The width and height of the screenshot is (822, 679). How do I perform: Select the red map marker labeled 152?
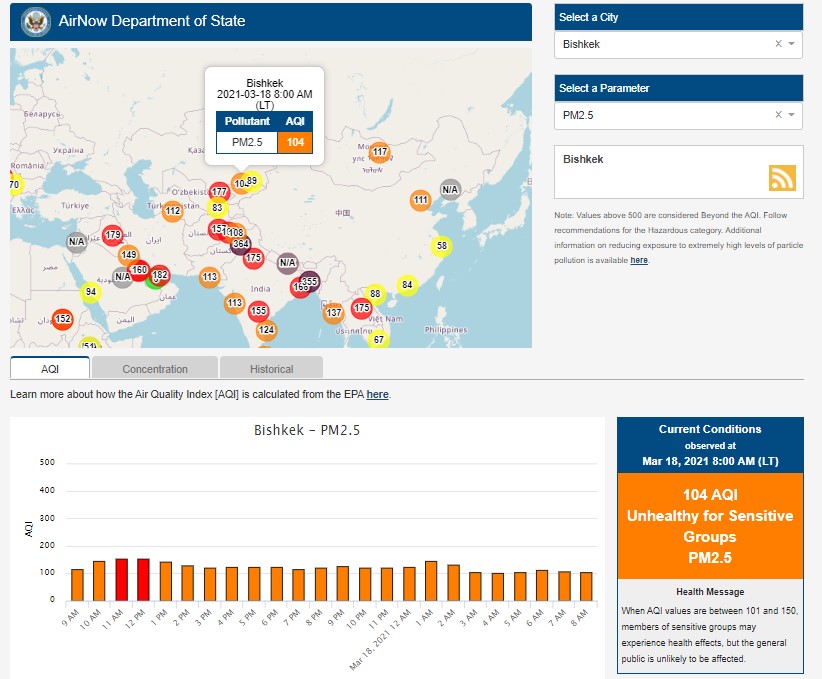point(63,320)
